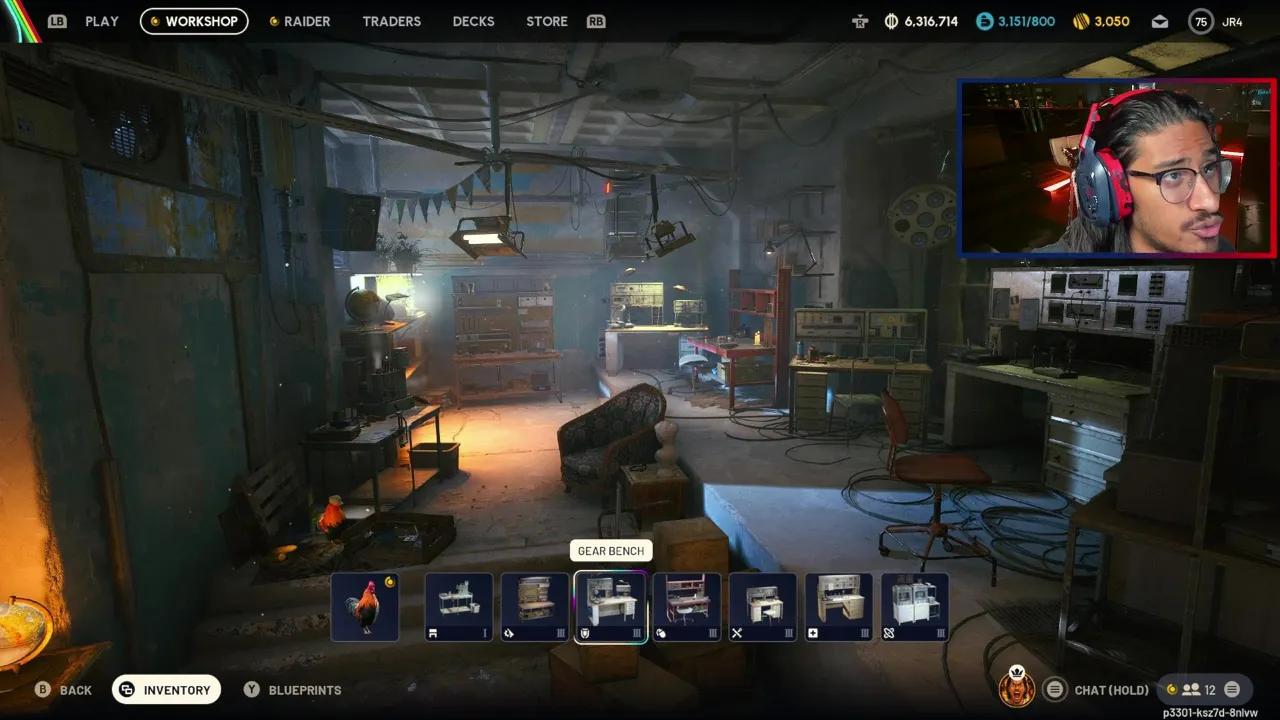Image resolution: width=1280 pixels, height=720 pixels.
Task: Click the Y controller button icon
Action: (x=252, y=690)
